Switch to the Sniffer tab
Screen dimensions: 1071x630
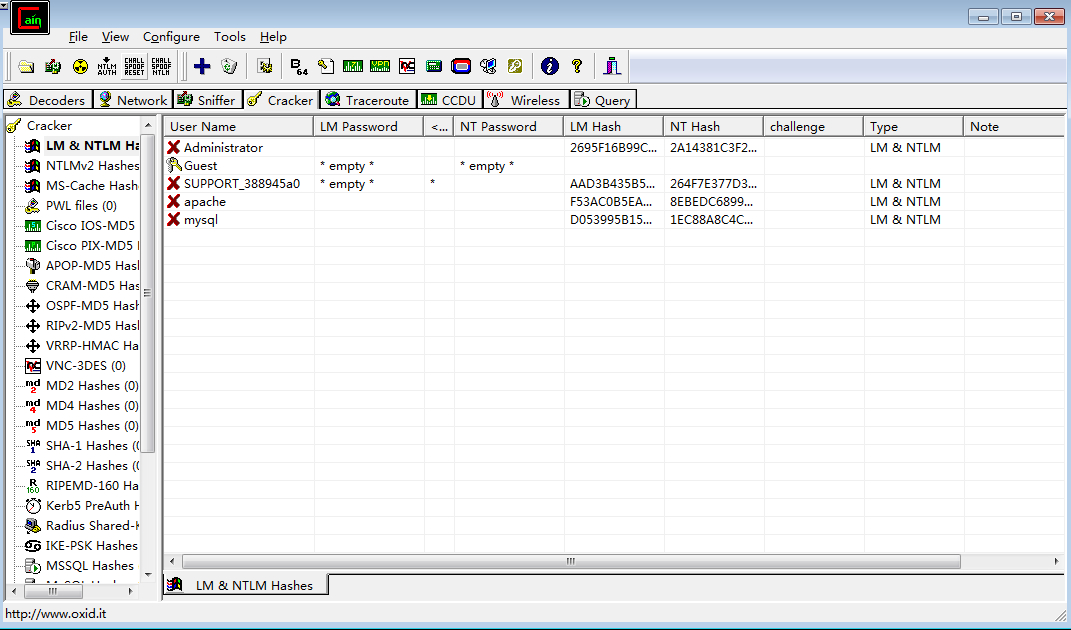point(207,100)
